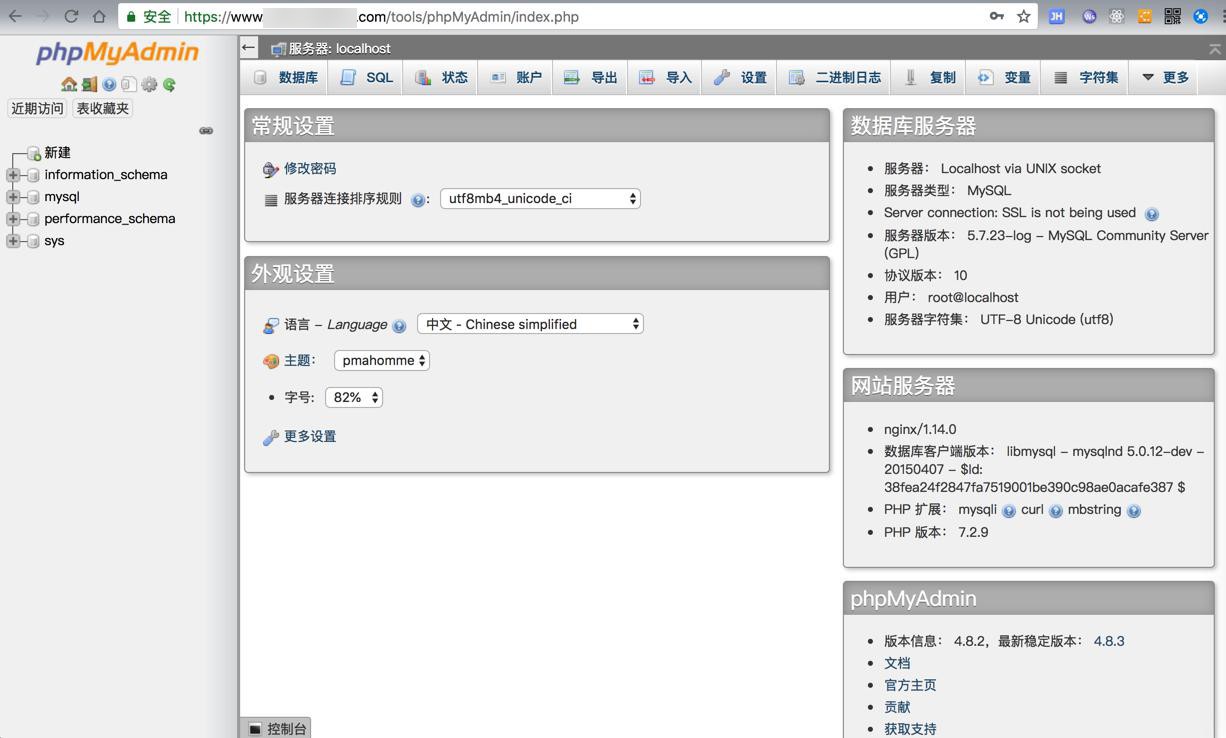Click the browser back arrow
Image resolution: width=1226 pixels, height=738 pixels.
(x=15, y=16)
